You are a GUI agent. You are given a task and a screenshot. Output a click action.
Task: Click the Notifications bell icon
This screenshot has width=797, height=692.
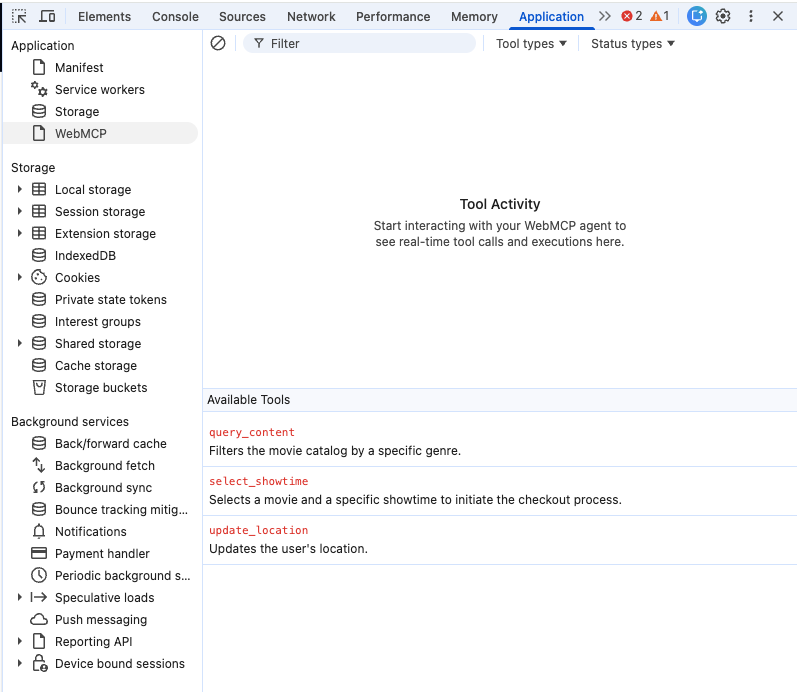(x=39, y=531)
